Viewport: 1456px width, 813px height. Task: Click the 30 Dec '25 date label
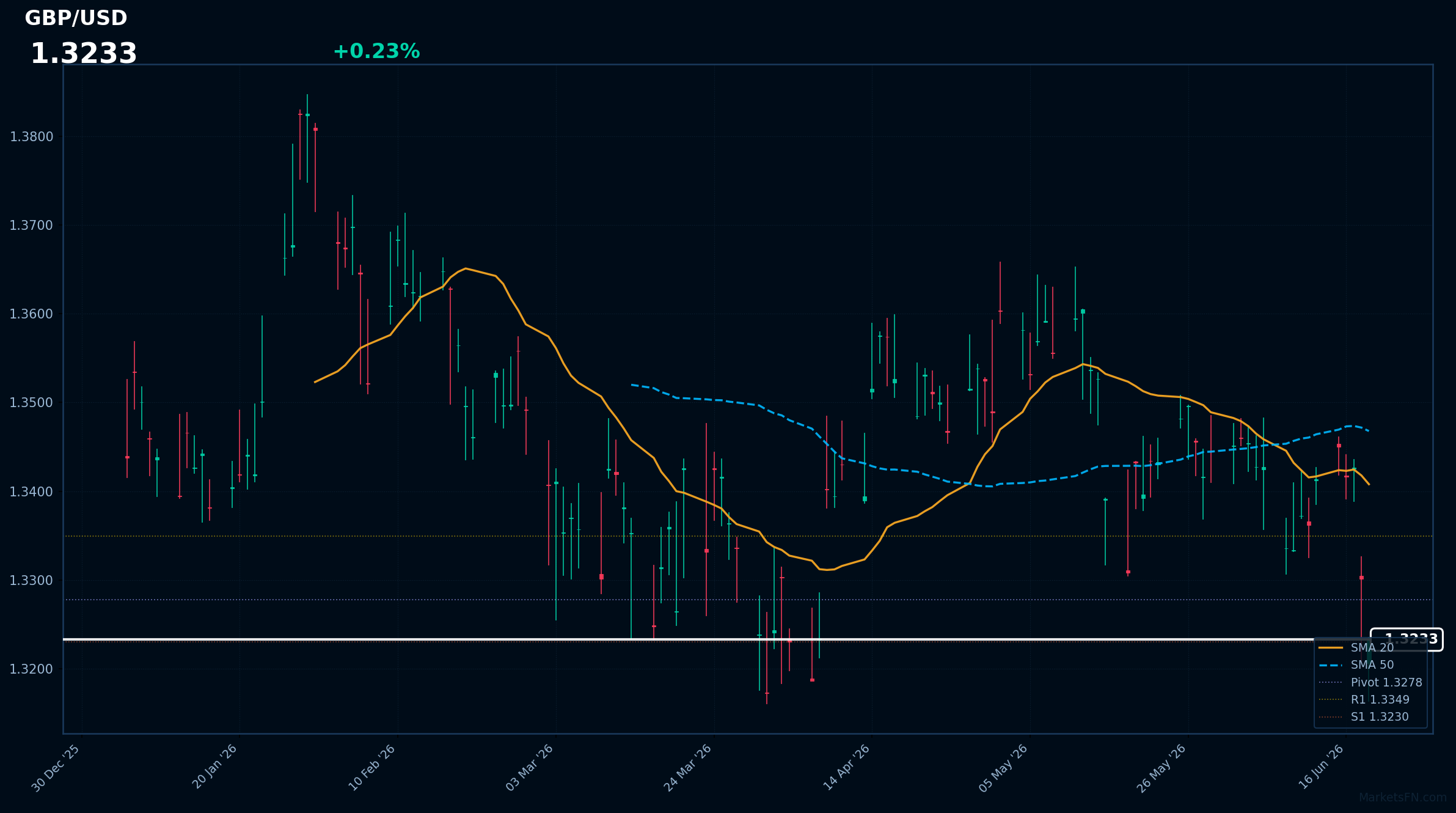coord(56,768)
